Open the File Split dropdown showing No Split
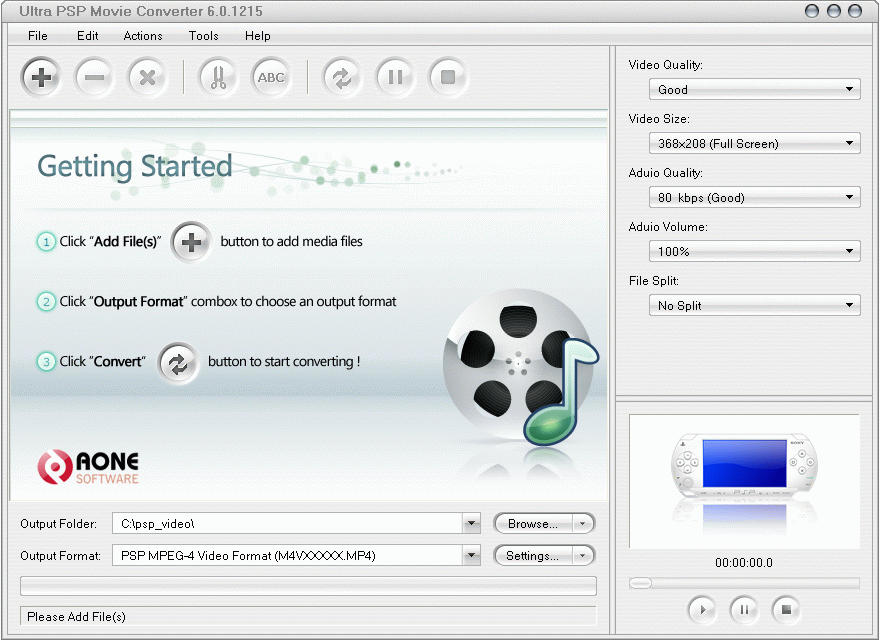The height and width of the screenshot is (640, 880). click(x=754, y=305)
